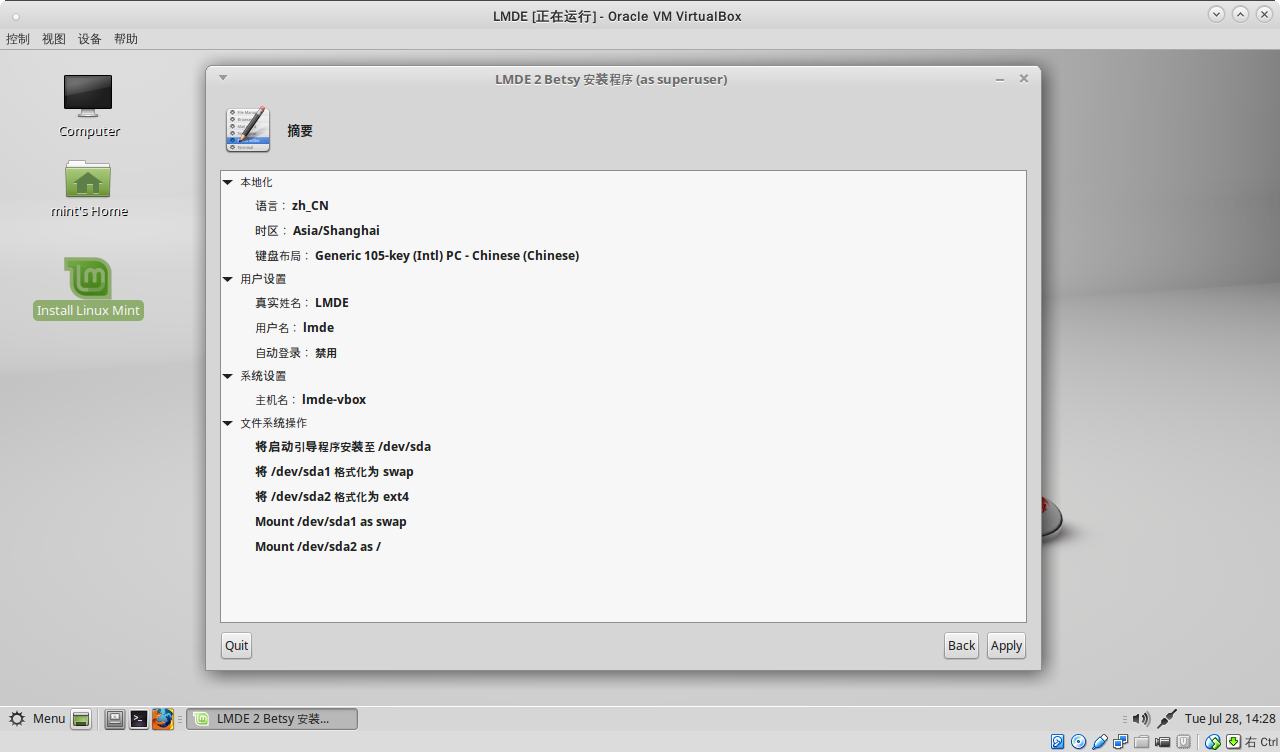Click the VirtualBox mouse integration status icon
Image resolution: width=1280 pixels, height=752 pixels.
[1213, 742]
